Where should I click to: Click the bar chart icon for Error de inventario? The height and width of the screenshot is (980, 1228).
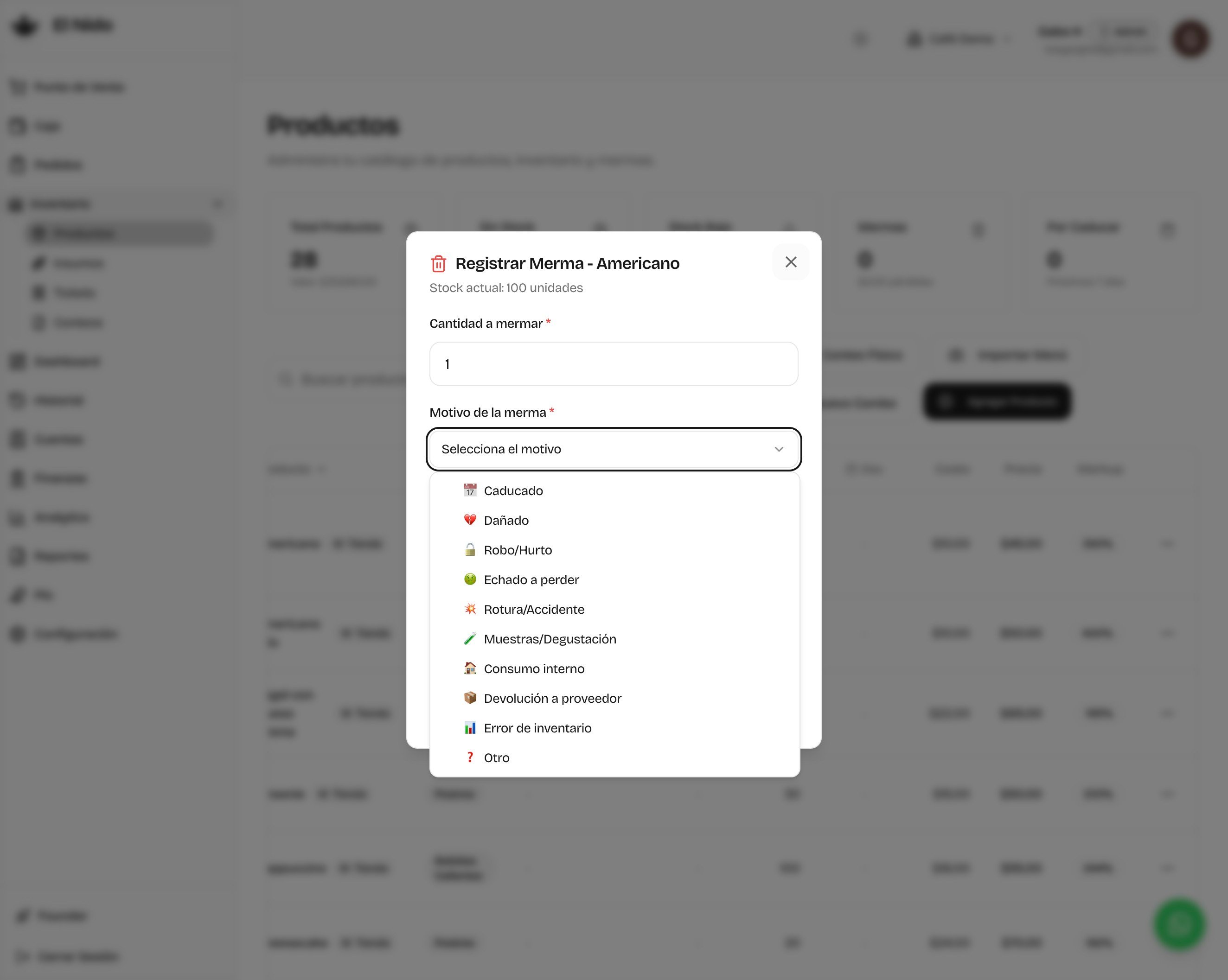point(470,727)
